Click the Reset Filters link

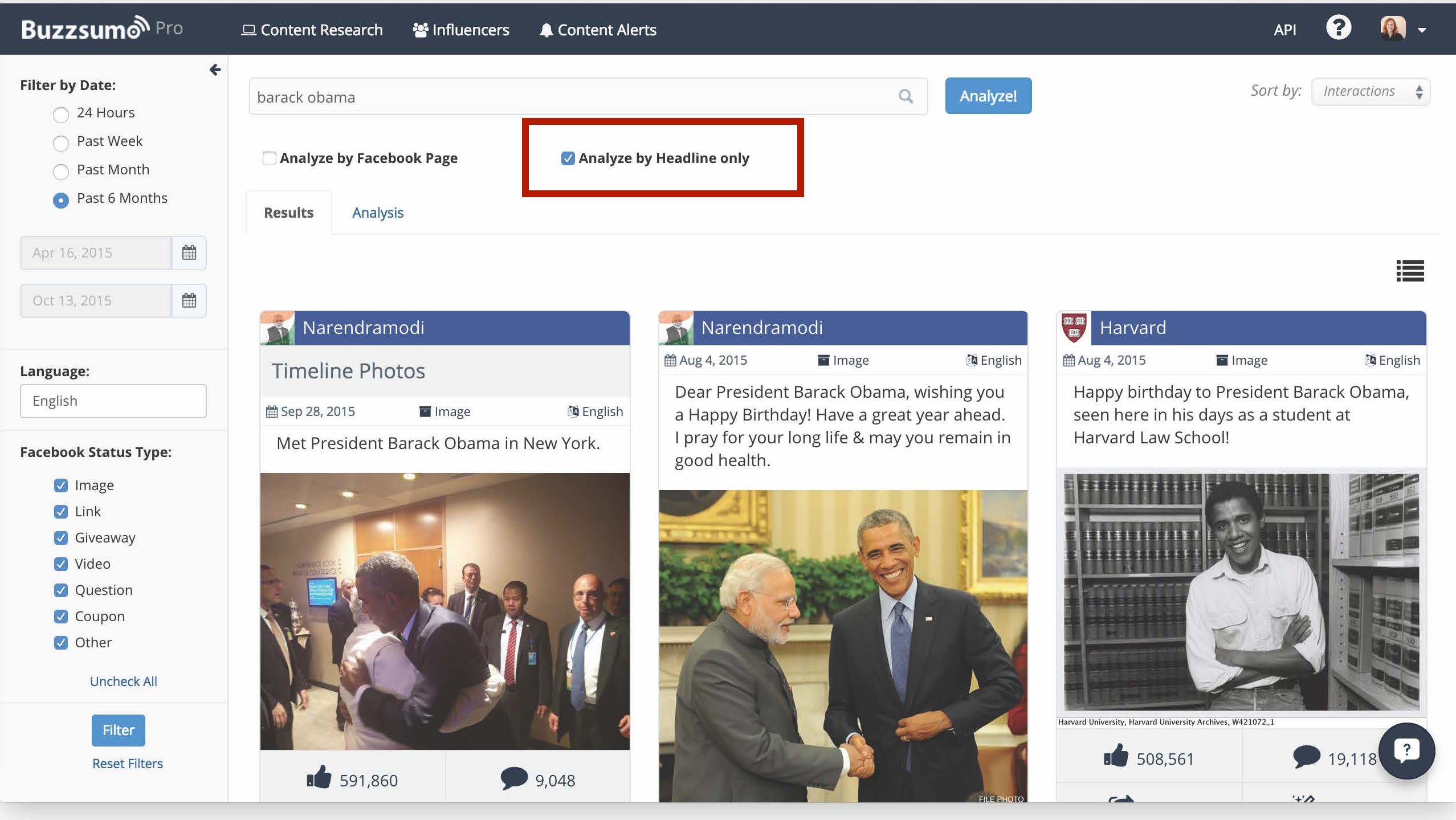click(x=128, y=763)
